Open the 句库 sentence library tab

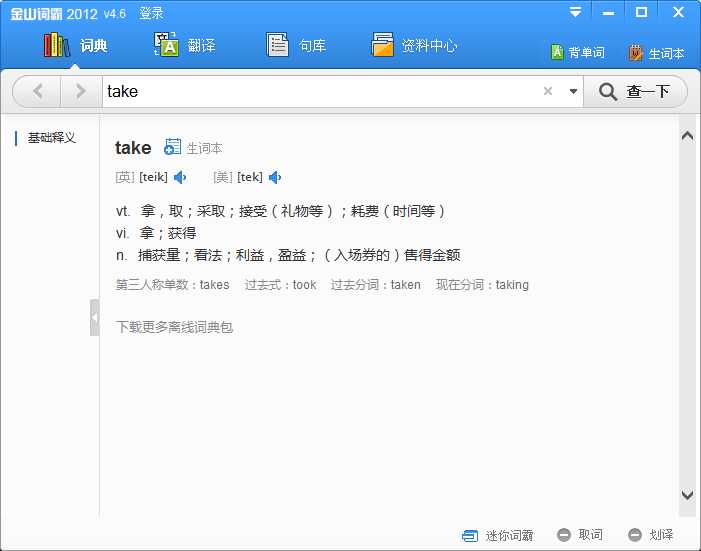[x=296, y=45]
